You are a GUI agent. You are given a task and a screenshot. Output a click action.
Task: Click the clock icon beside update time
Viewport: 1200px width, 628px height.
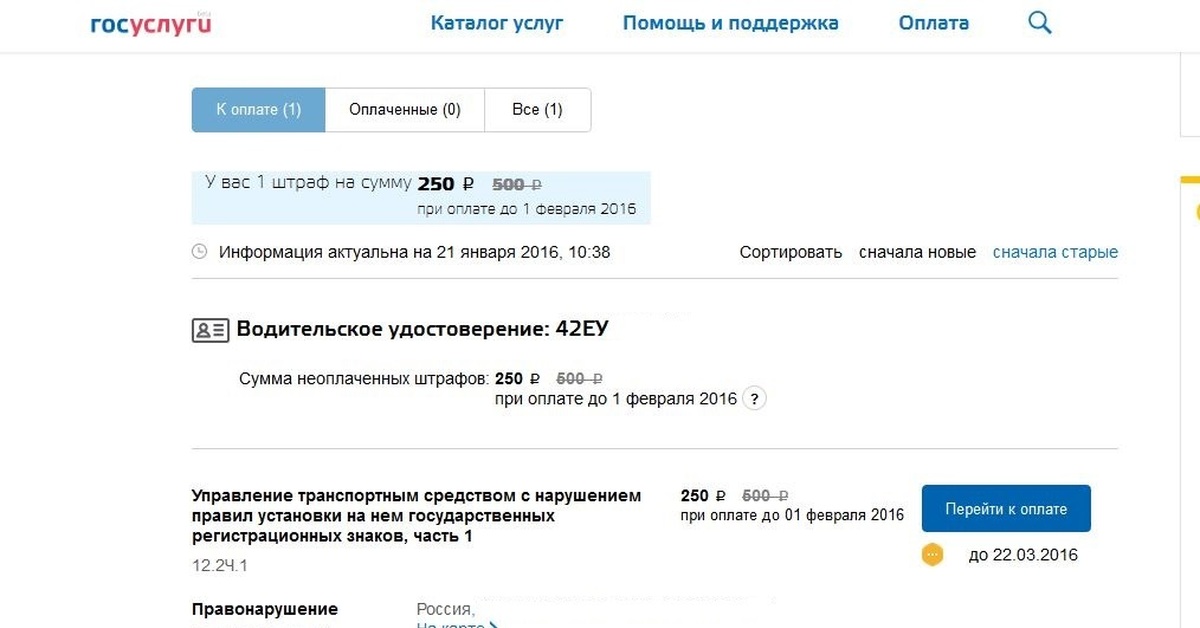(200, 252)
